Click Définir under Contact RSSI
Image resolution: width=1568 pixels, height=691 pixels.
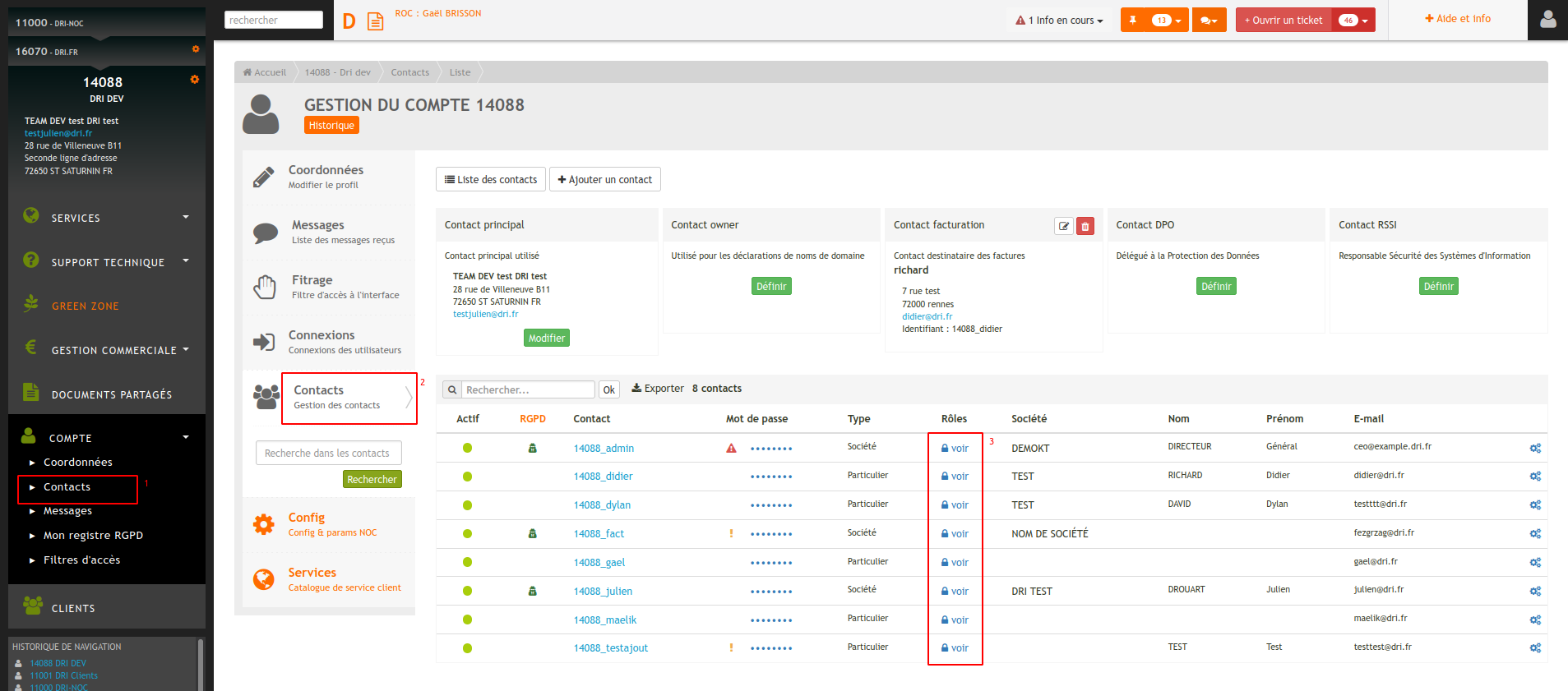(x=1439, y=286)
